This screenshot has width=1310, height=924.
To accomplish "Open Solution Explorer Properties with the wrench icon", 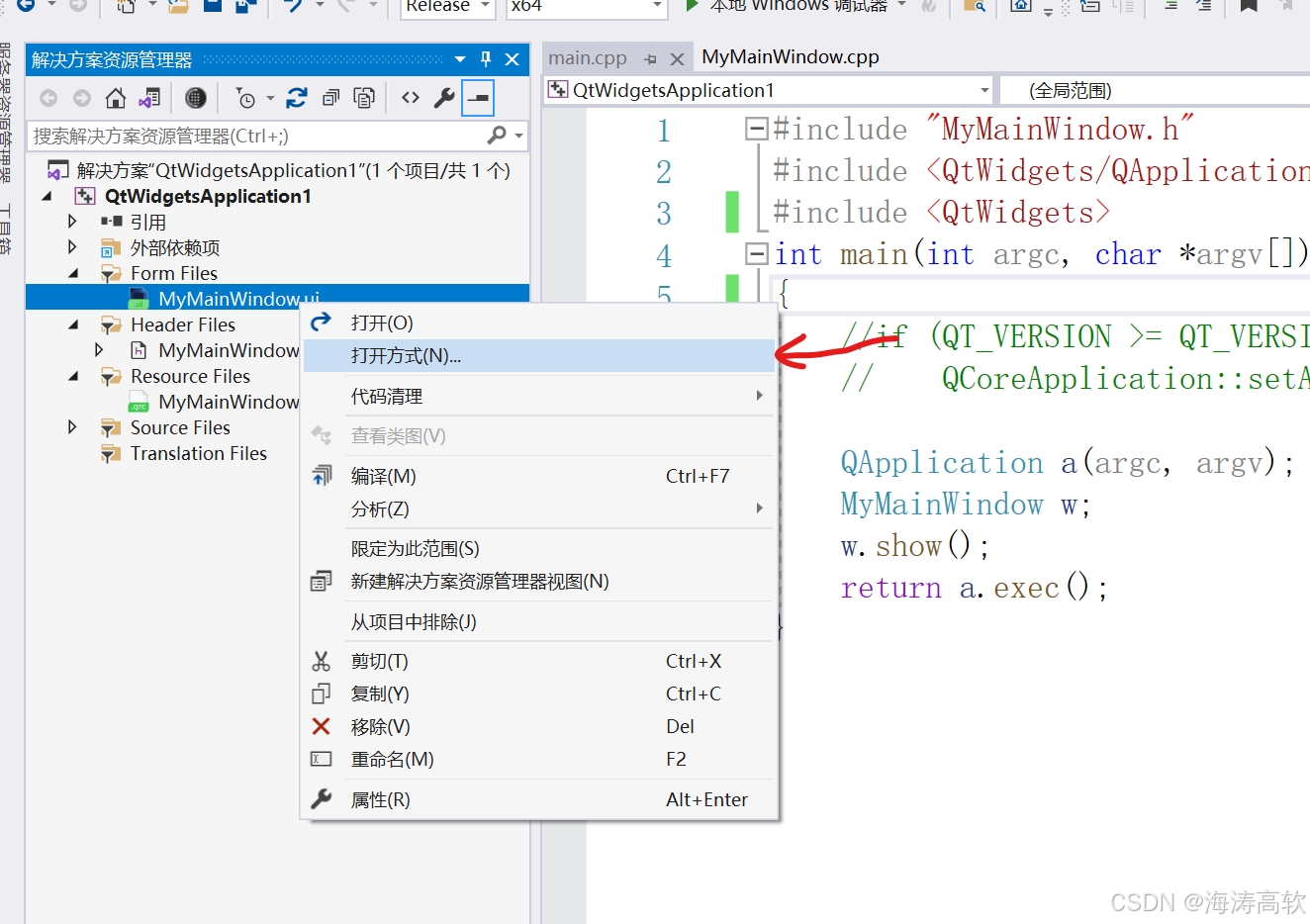I will [x=443, y=97].
